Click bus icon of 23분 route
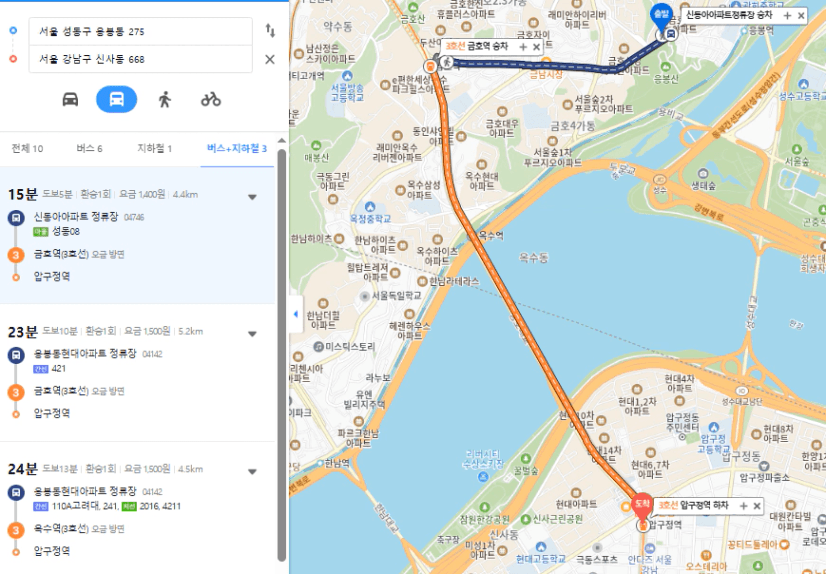The image size is (826, 574). click(16, 355)
